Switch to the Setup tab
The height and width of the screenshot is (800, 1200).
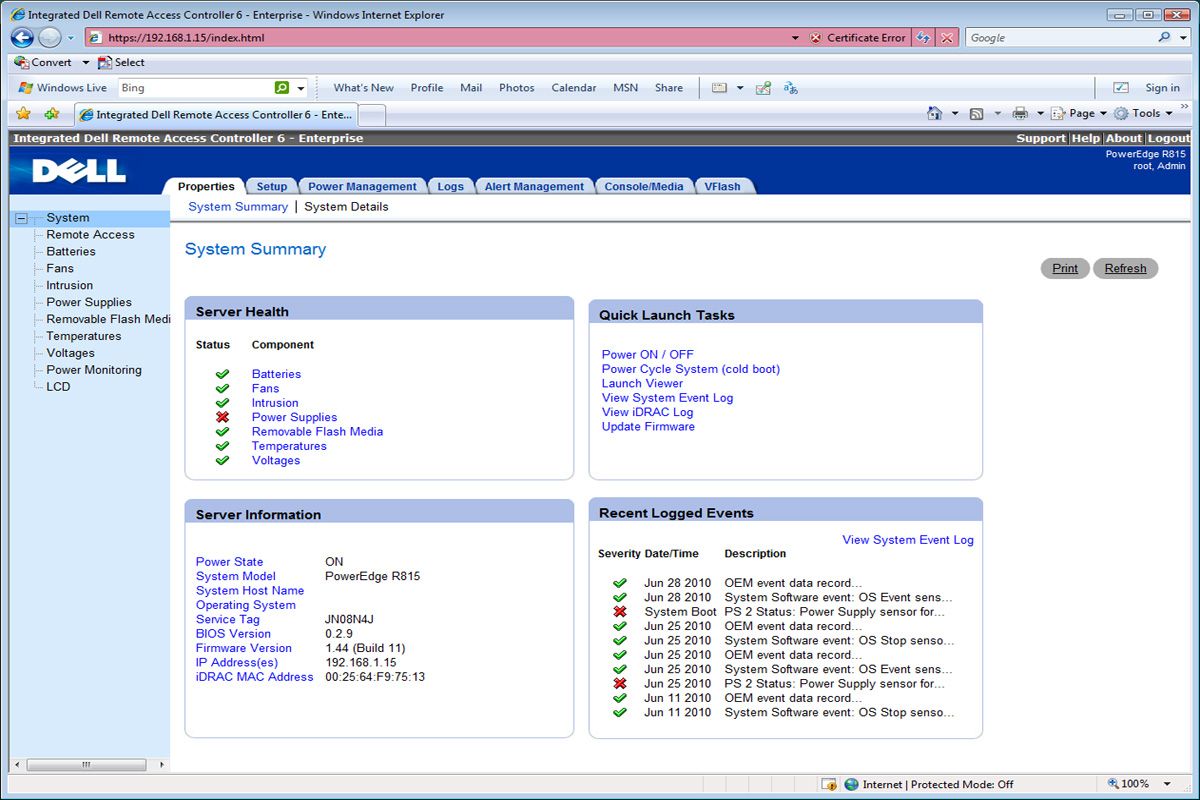point(271,186)
